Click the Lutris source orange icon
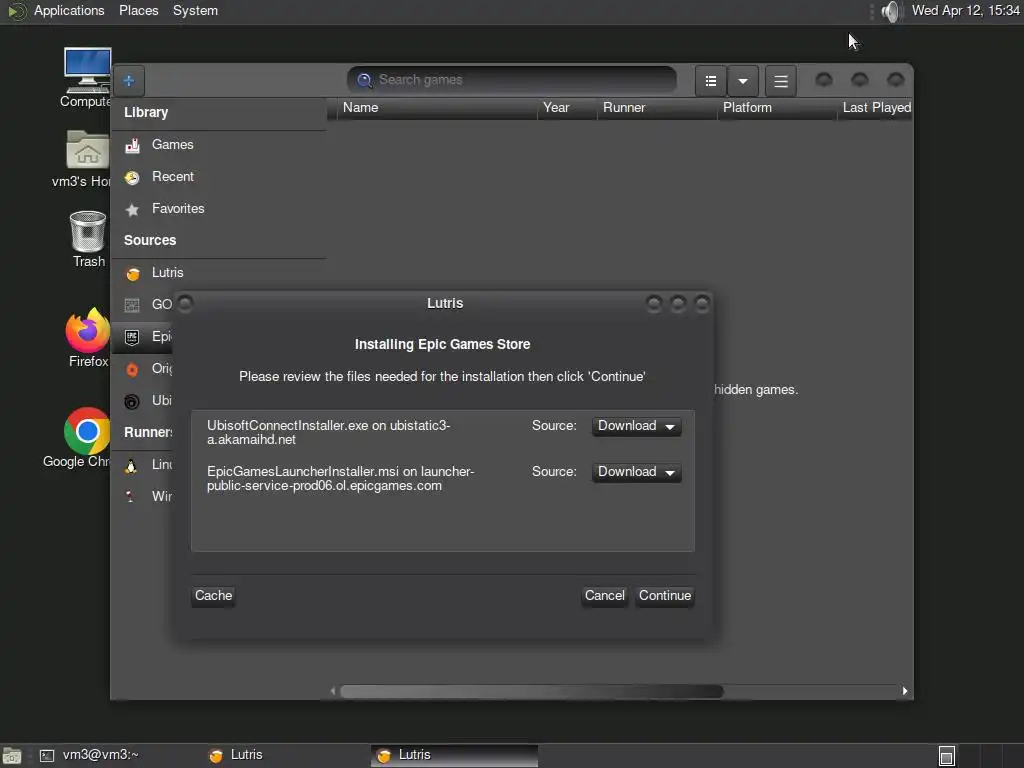1024x768 pixels. click(x=133, y=274)
